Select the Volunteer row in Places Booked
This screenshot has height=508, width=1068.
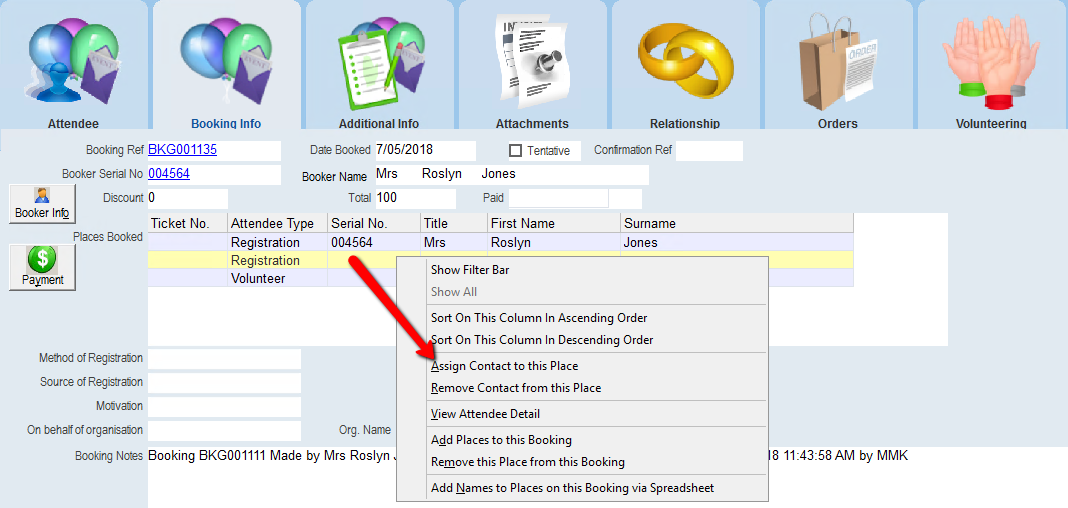click(x=258, y=279)
